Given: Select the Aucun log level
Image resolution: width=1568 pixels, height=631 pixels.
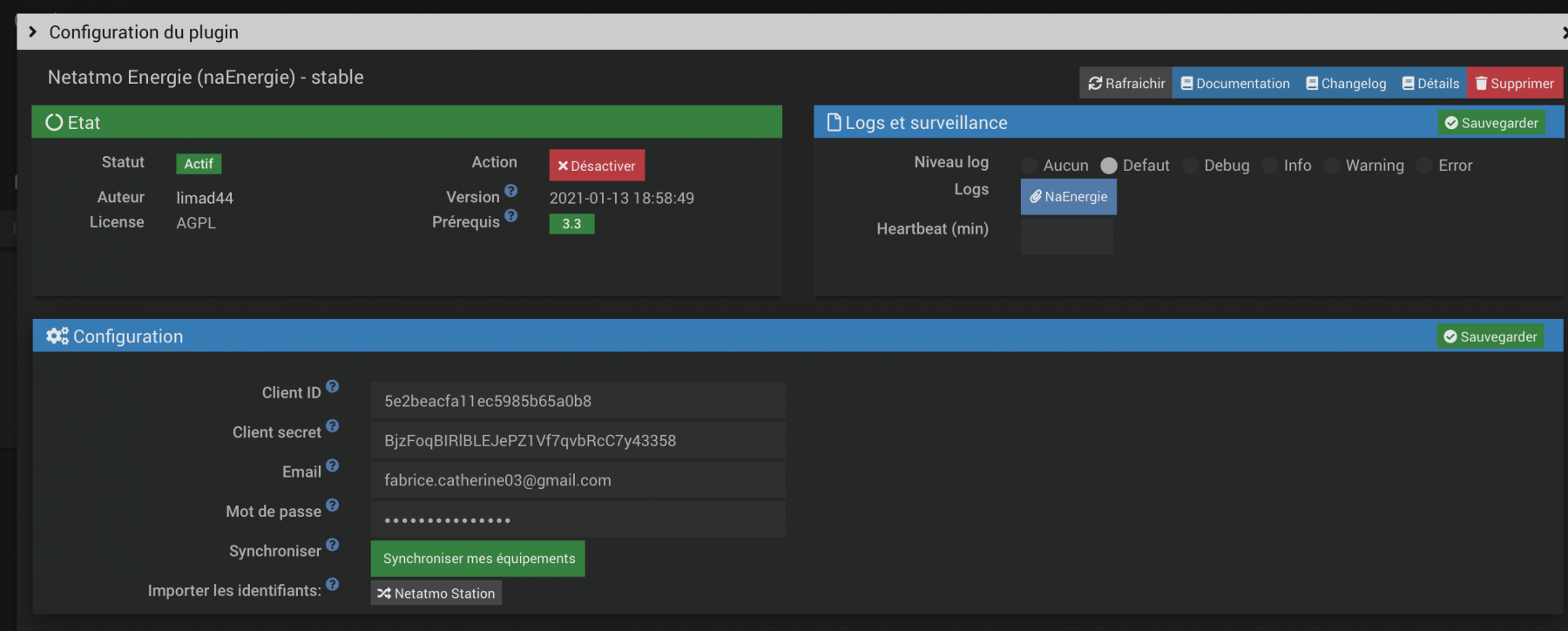Looking at the screenshot, I should point(1030,166).
